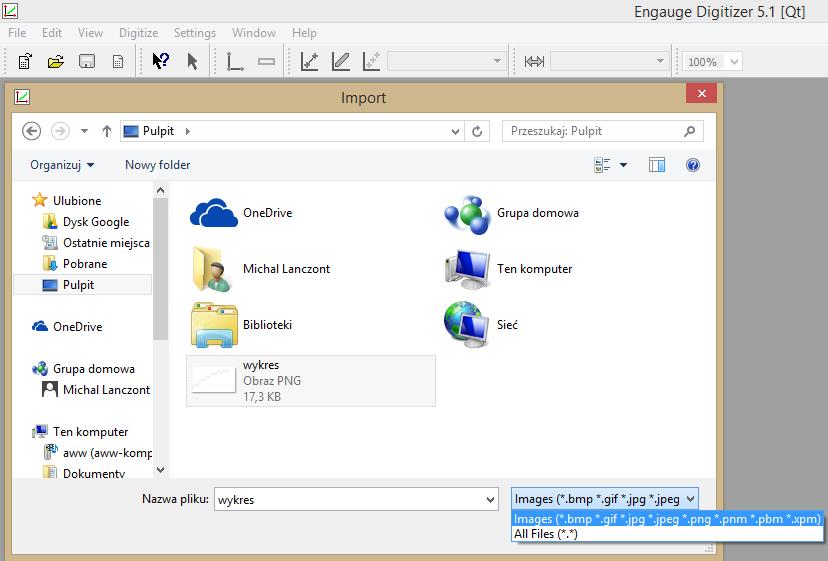Open the curve selection combo box

pos(447,61)
